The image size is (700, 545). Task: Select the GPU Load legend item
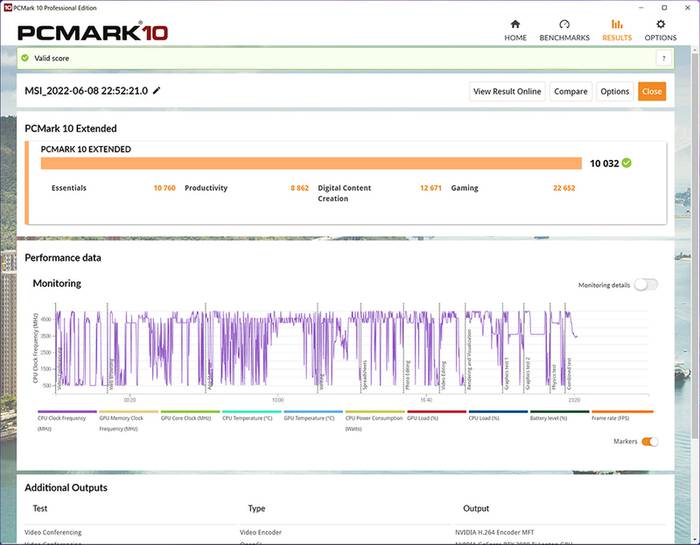436,416
